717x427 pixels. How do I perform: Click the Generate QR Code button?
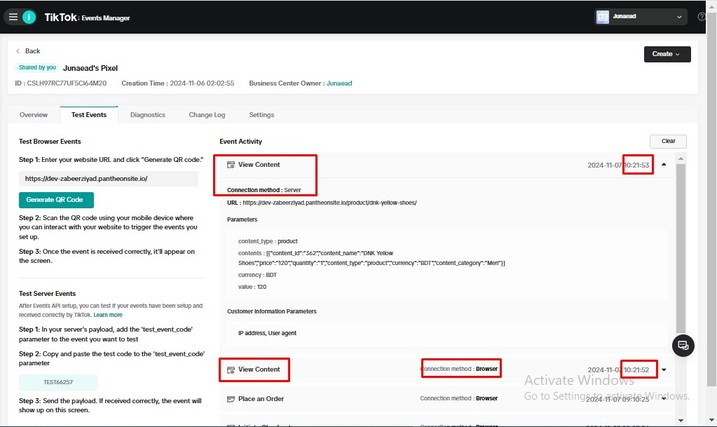(x=56, y=200)
